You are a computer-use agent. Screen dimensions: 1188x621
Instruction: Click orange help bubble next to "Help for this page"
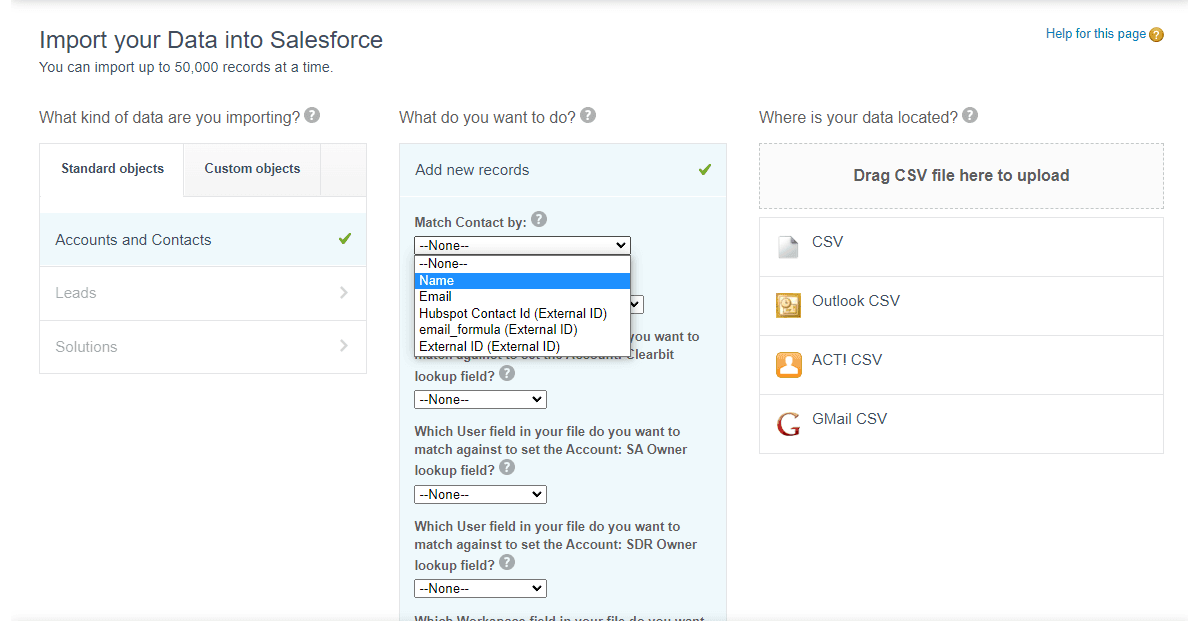1159,33
